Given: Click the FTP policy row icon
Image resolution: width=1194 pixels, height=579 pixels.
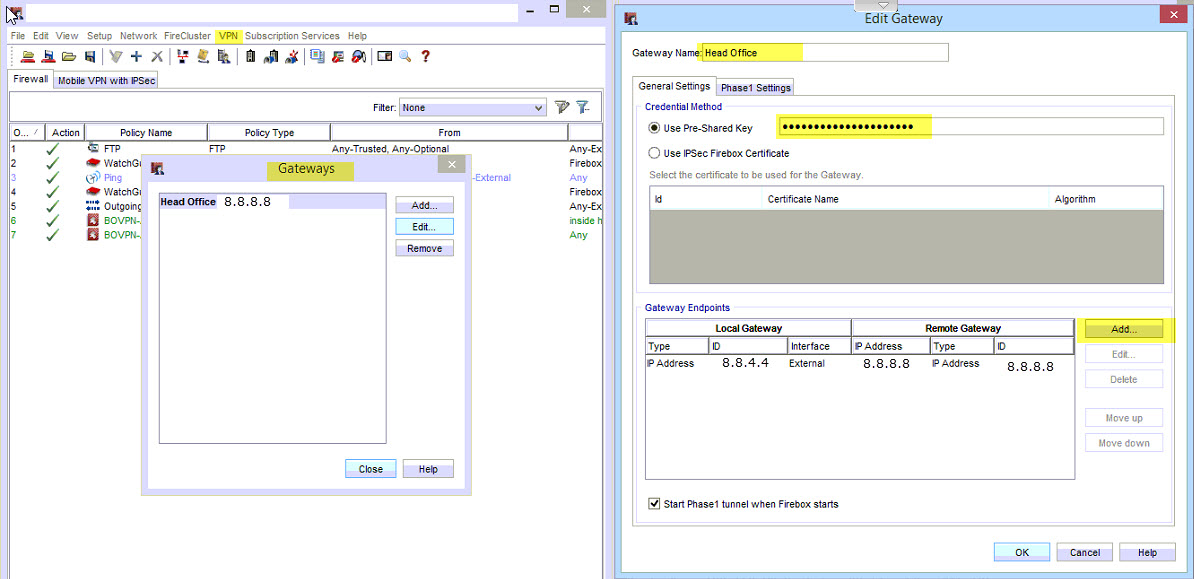Looking at the screenshot, I should pos(94,149).
